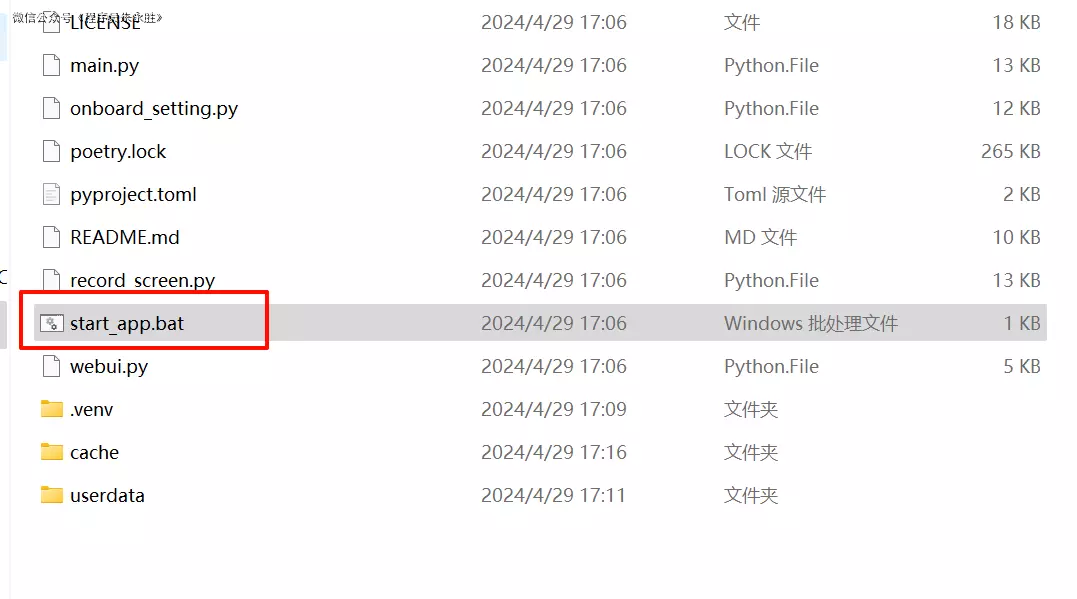Click the README.md file icon
The width and height of the screenshot is (1077, 599).
(x=52, y=238)
